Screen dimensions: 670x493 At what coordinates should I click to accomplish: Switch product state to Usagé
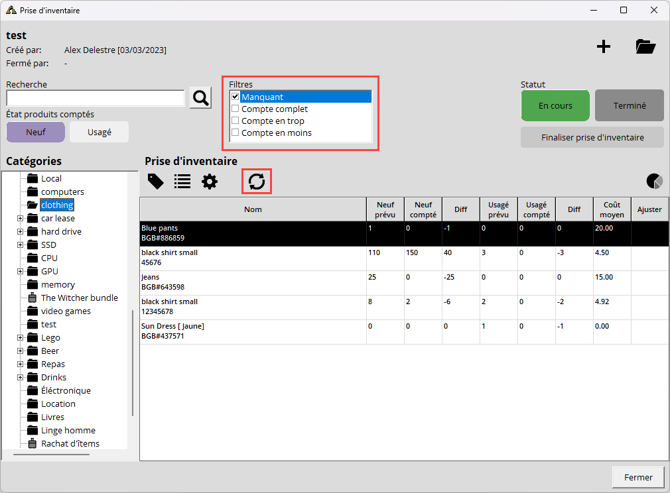click(99, 132)
